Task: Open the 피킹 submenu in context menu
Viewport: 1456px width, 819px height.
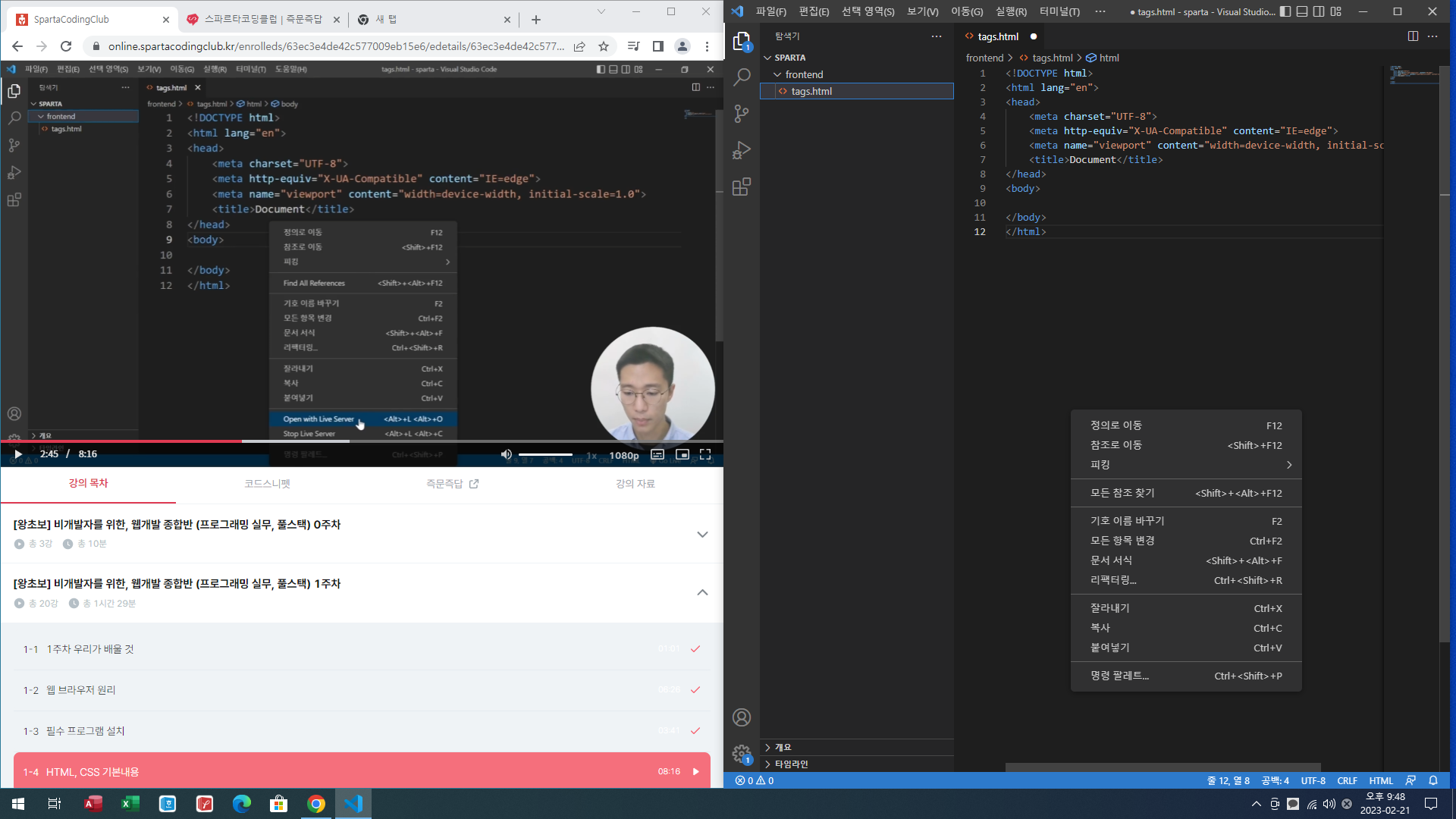Action: 1186,465
